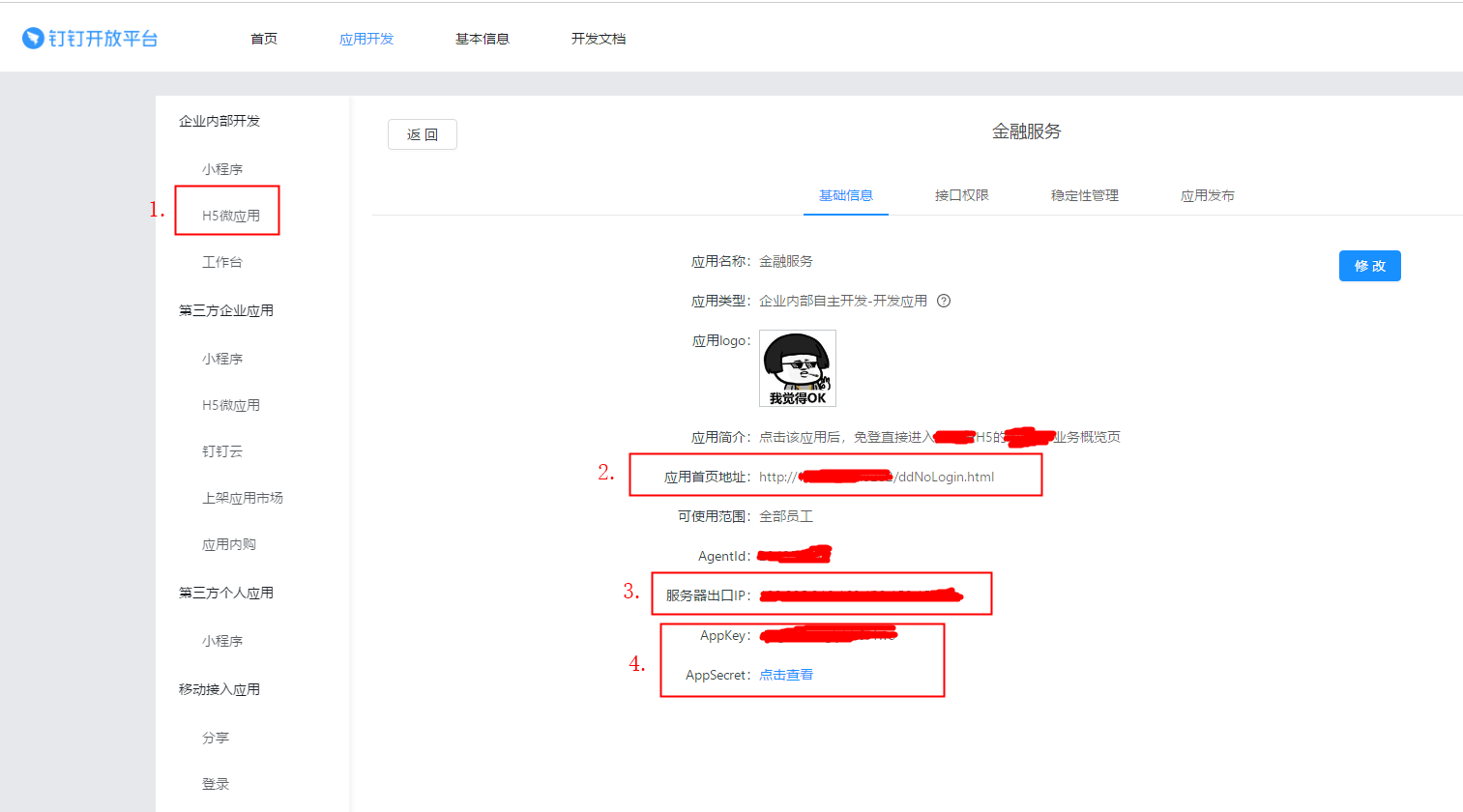Click the 金融服务 page title
The height and width of the screenshot is (812, 1463).
[1027, 131]
